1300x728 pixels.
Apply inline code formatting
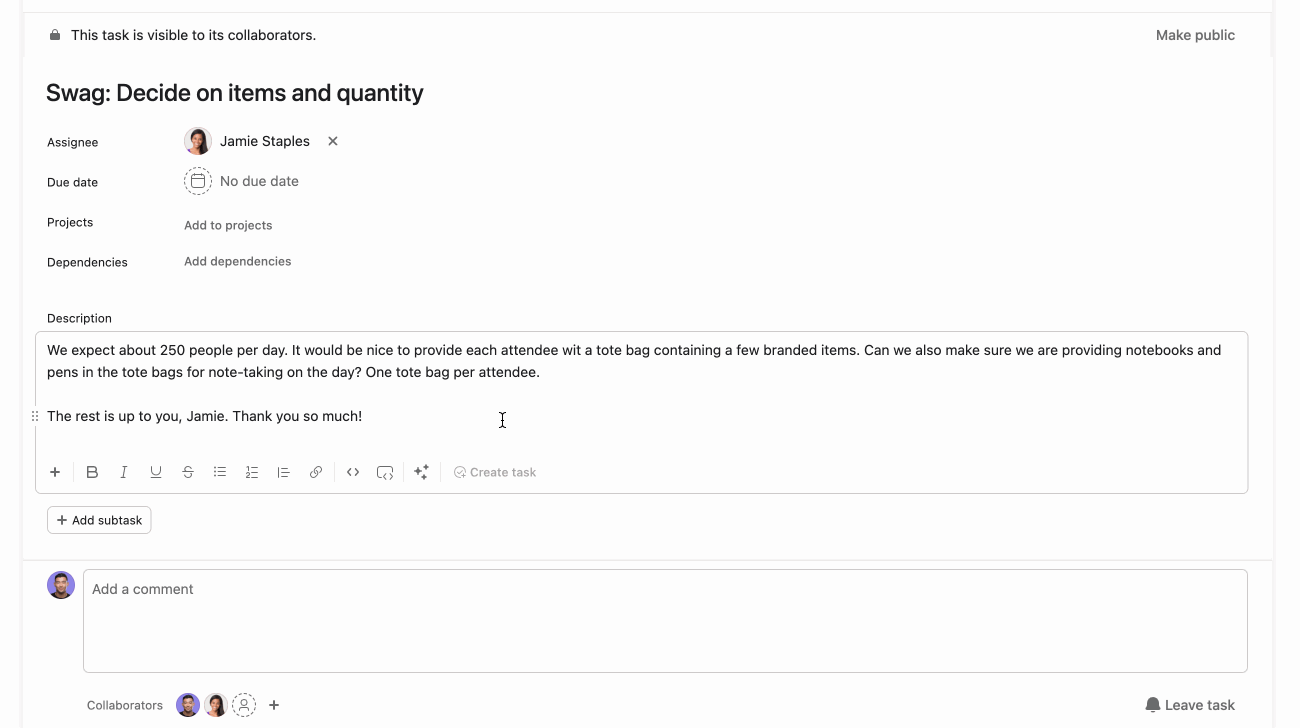coord(353,472)
